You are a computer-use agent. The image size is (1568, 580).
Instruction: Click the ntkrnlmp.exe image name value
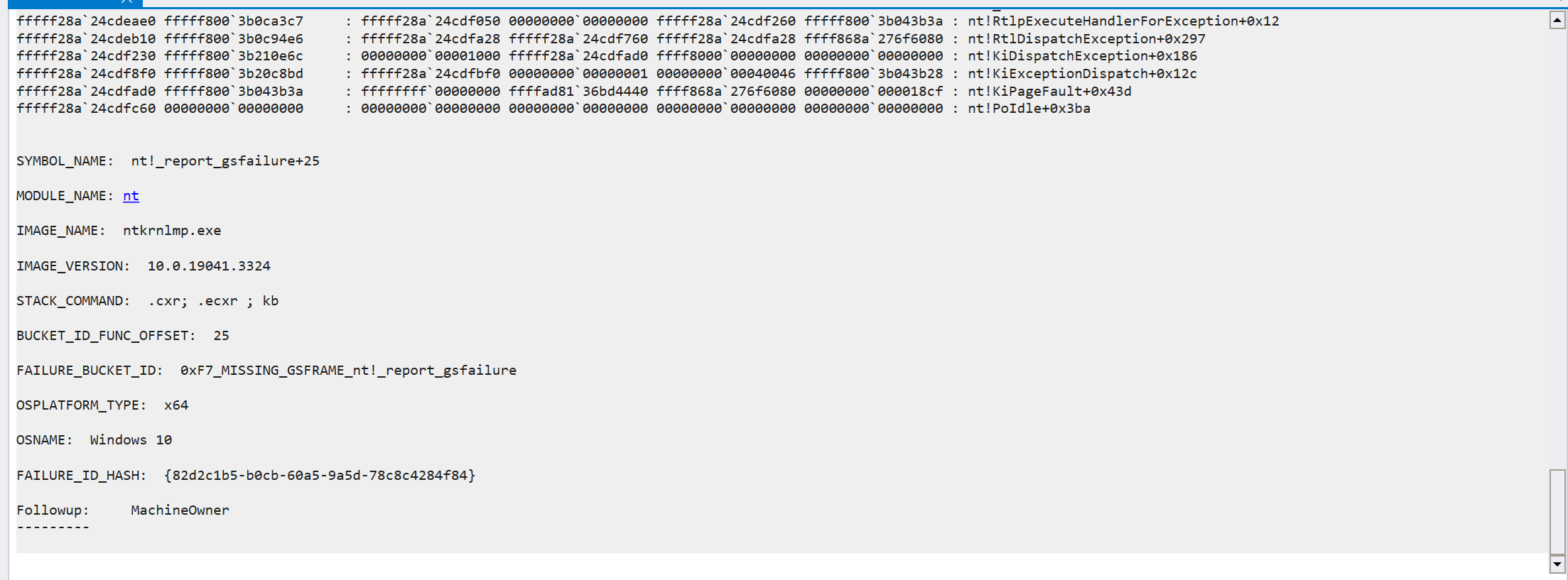pos(172,231)
